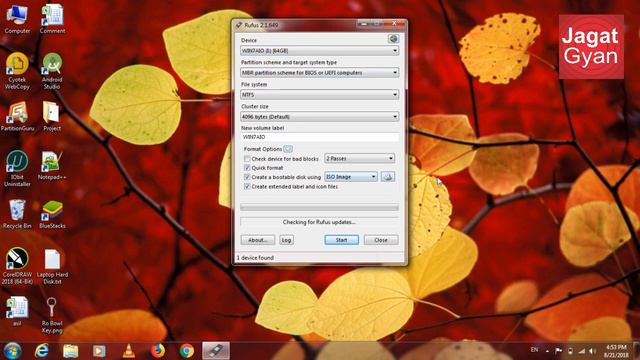Open the ISO Image boot type dropdown
640x360 pixels.
click(x=351, y=177)
